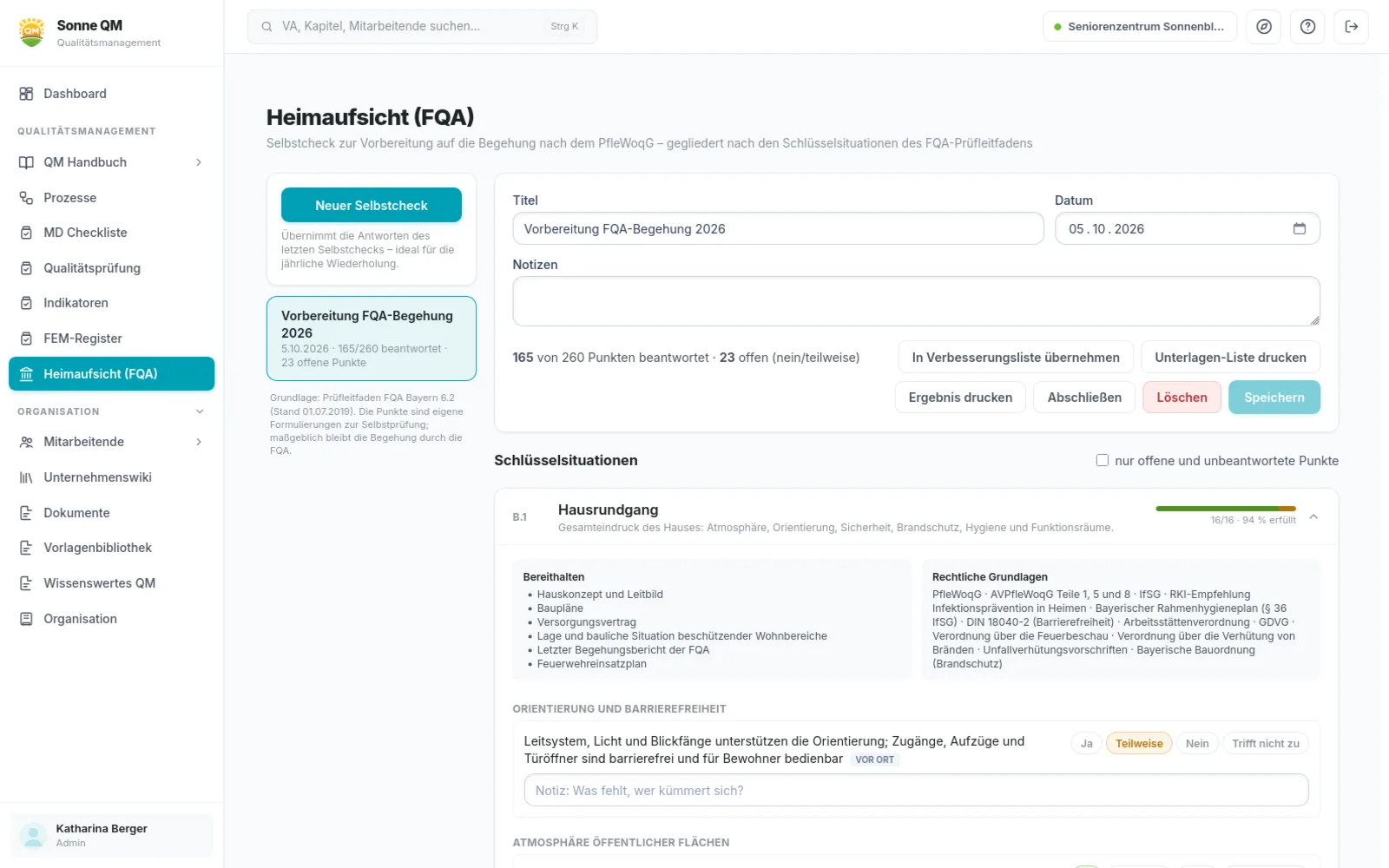The image size is (1389, 868).
Task: Click the Prozesse sidebar icon
Action: click(x=26, y=198)
